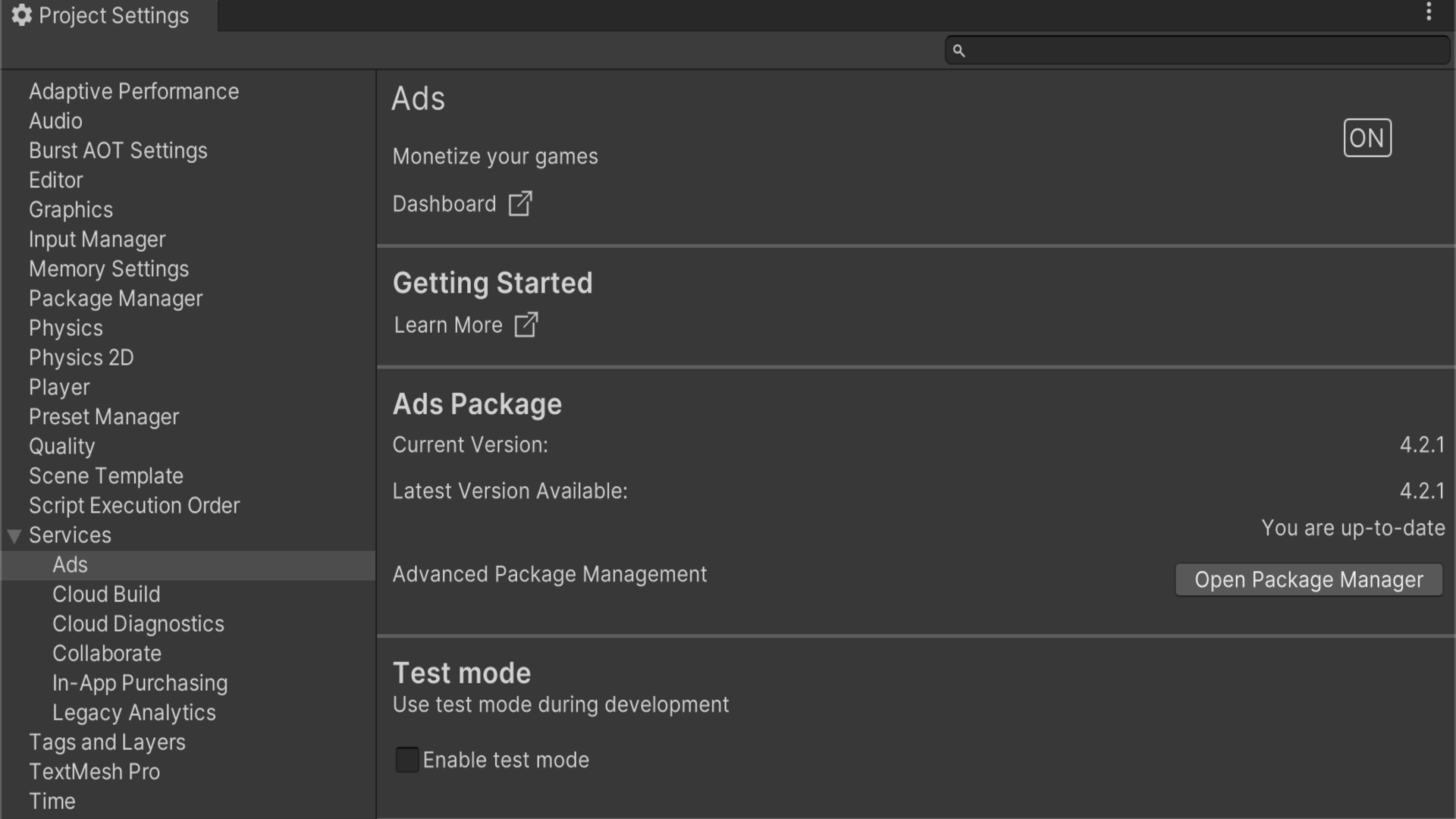Click the Learn More external link icon
This screenshot has width=1456, height=819.
pyautogui.click(x=527, y=325)
